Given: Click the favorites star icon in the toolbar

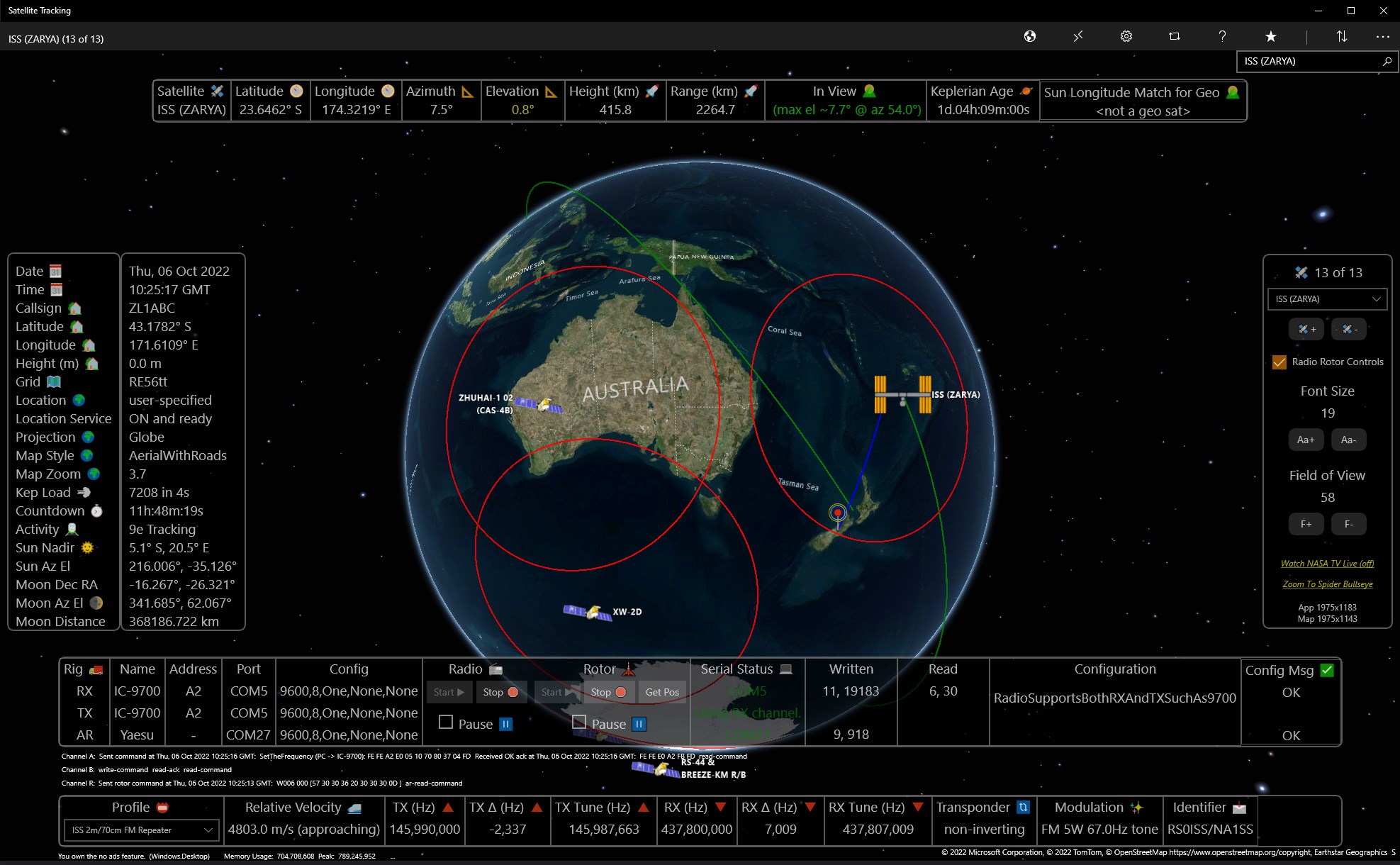Looking at the screenshot, I should pos(1271,36).
